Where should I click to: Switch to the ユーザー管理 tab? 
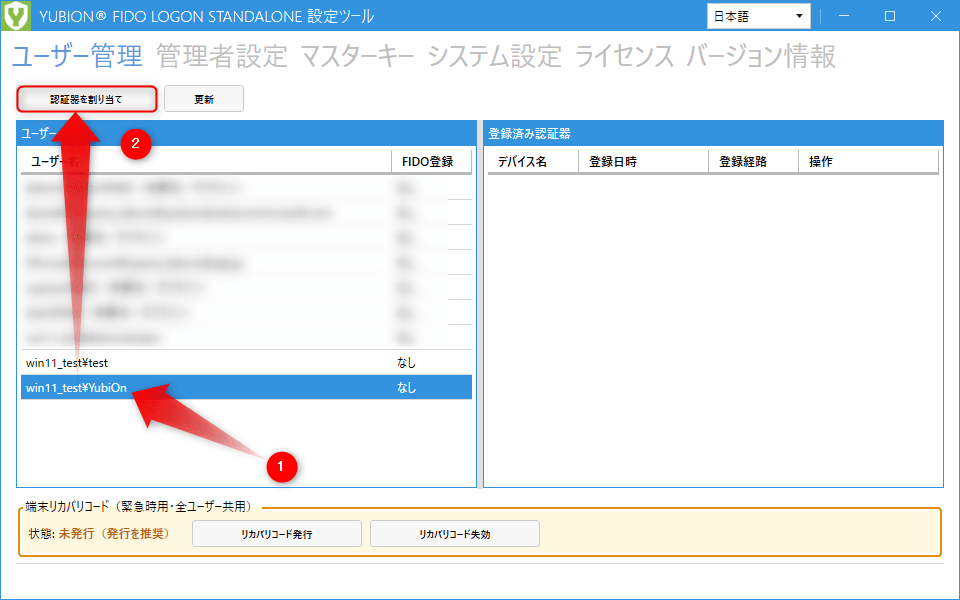coord(77,56)
